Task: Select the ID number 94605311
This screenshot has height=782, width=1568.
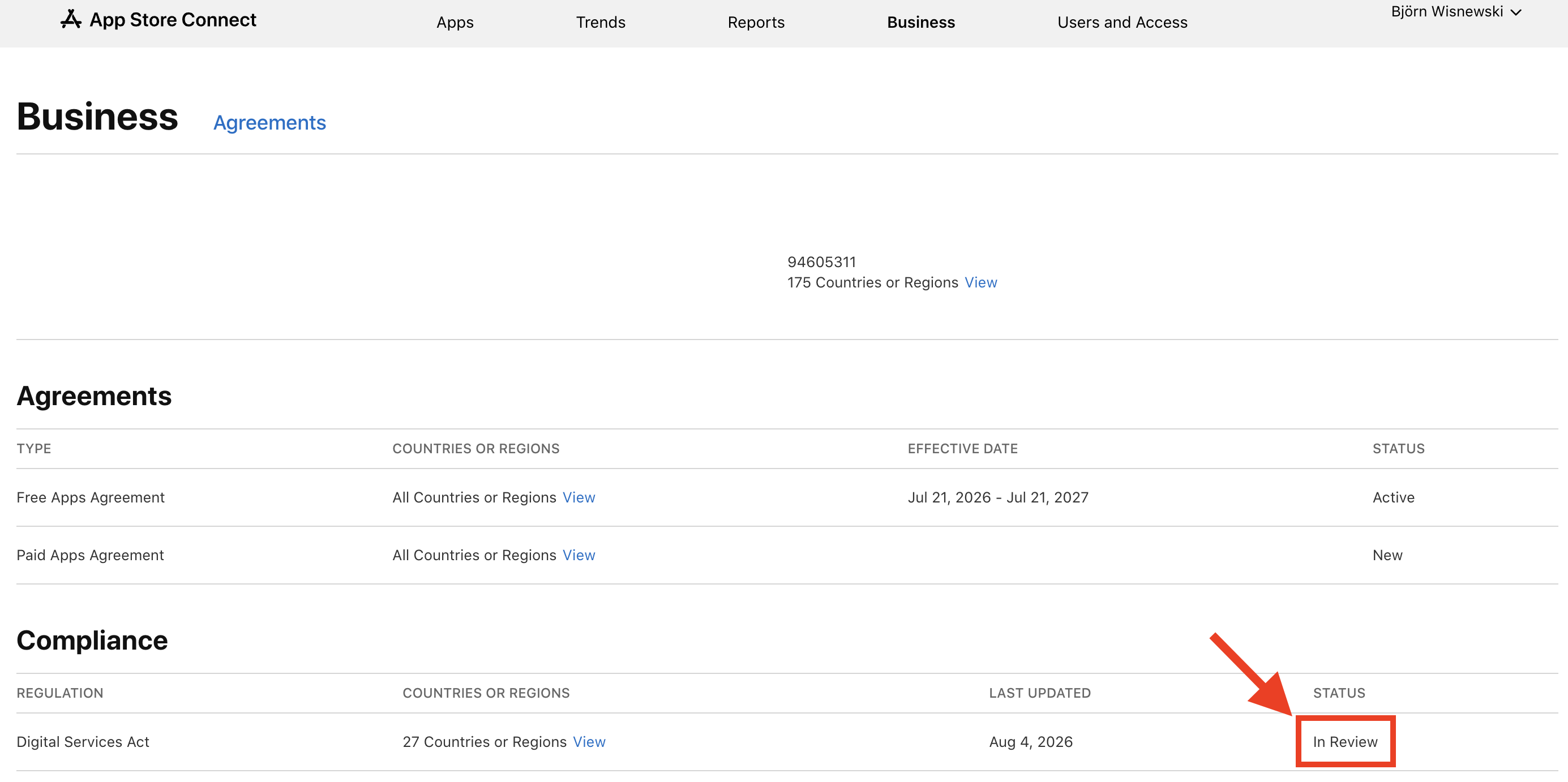Action: [x=821, y=261]
